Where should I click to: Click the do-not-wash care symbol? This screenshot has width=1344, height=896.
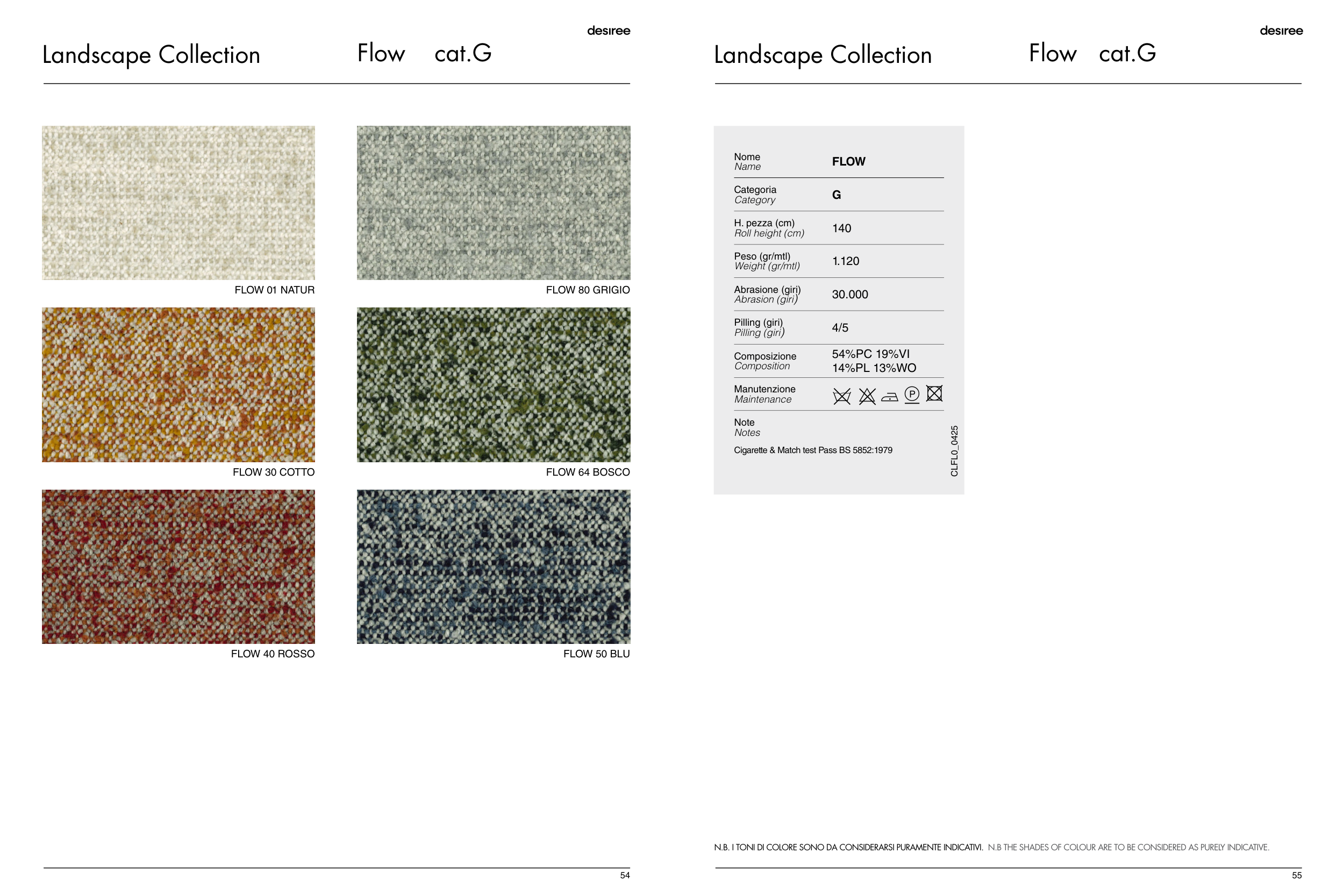[x=841, y=396]
